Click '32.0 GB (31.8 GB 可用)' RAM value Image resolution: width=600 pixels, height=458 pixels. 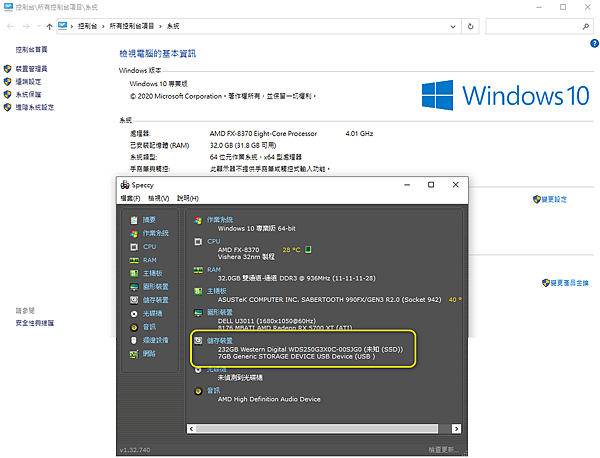pos(243,145)
